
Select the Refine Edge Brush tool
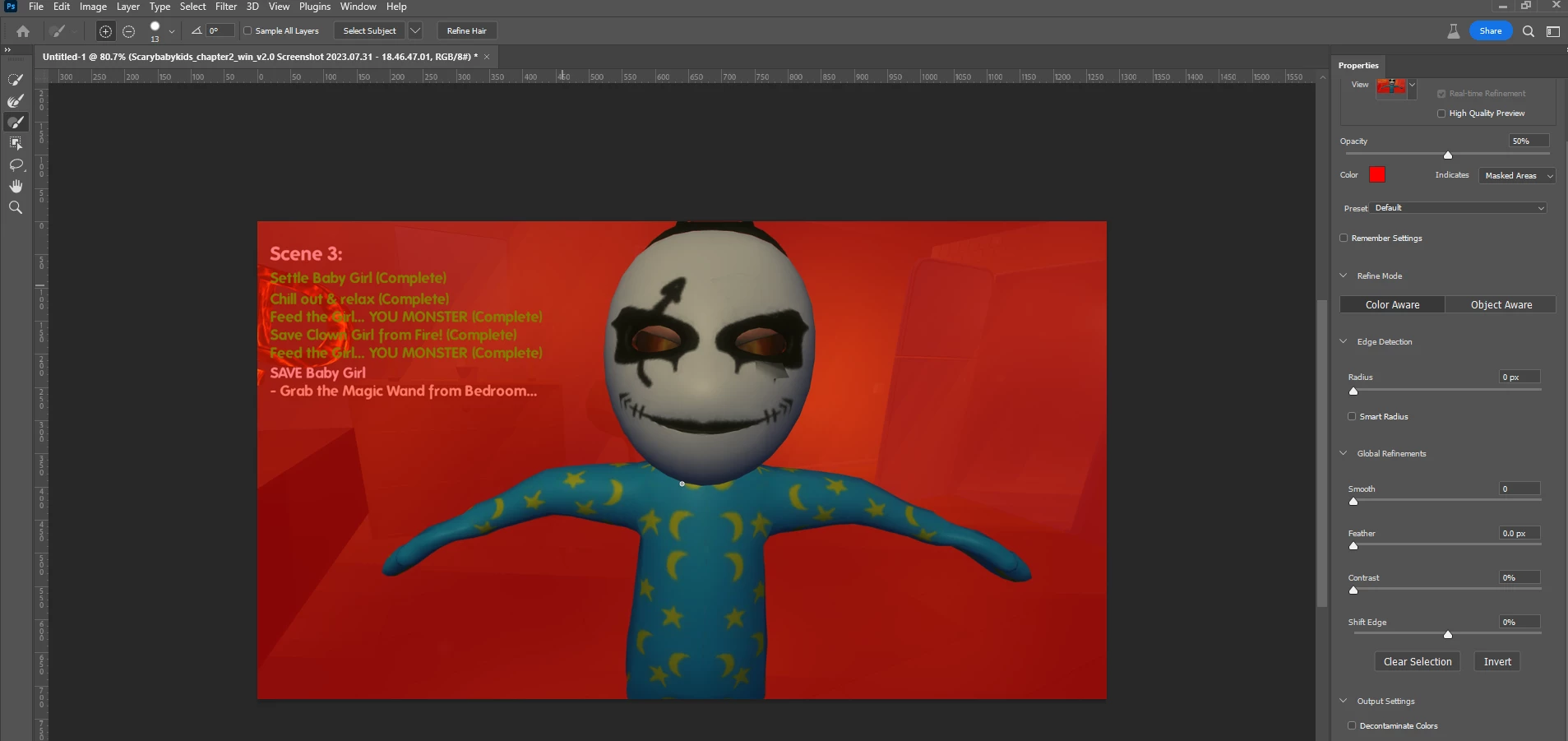point(16,101)
